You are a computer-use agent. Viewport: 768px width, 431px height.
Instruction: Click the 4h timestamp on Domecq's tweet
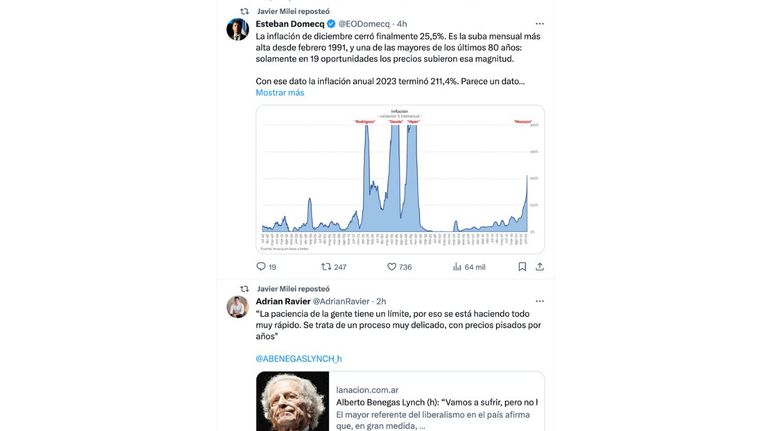[402, 24]
